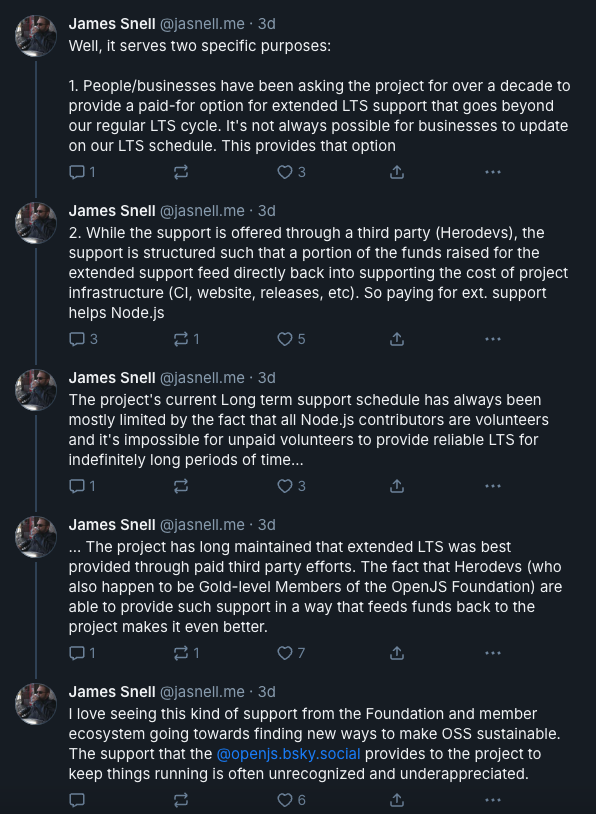Viewport: 596px width, 814px height.
Task: Follow the @openjs.bsky.social mention link
Action: click(x=288, y=754)
